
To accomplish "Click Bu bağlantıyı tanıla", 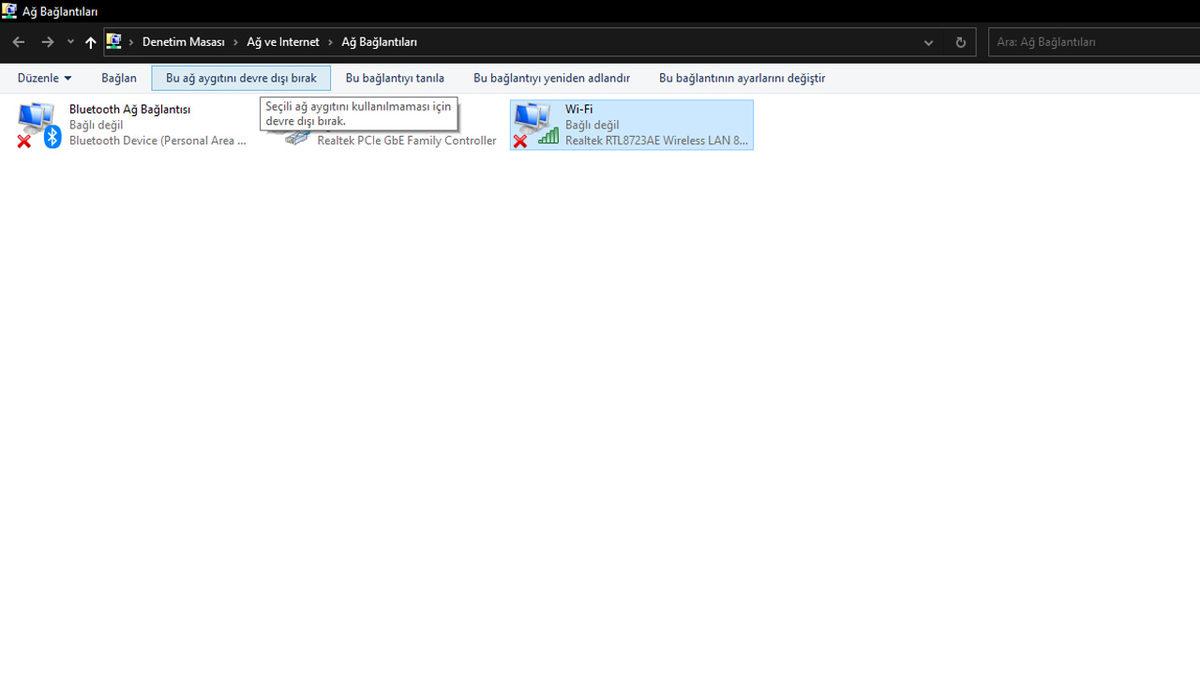I will [x=395, y=78].
